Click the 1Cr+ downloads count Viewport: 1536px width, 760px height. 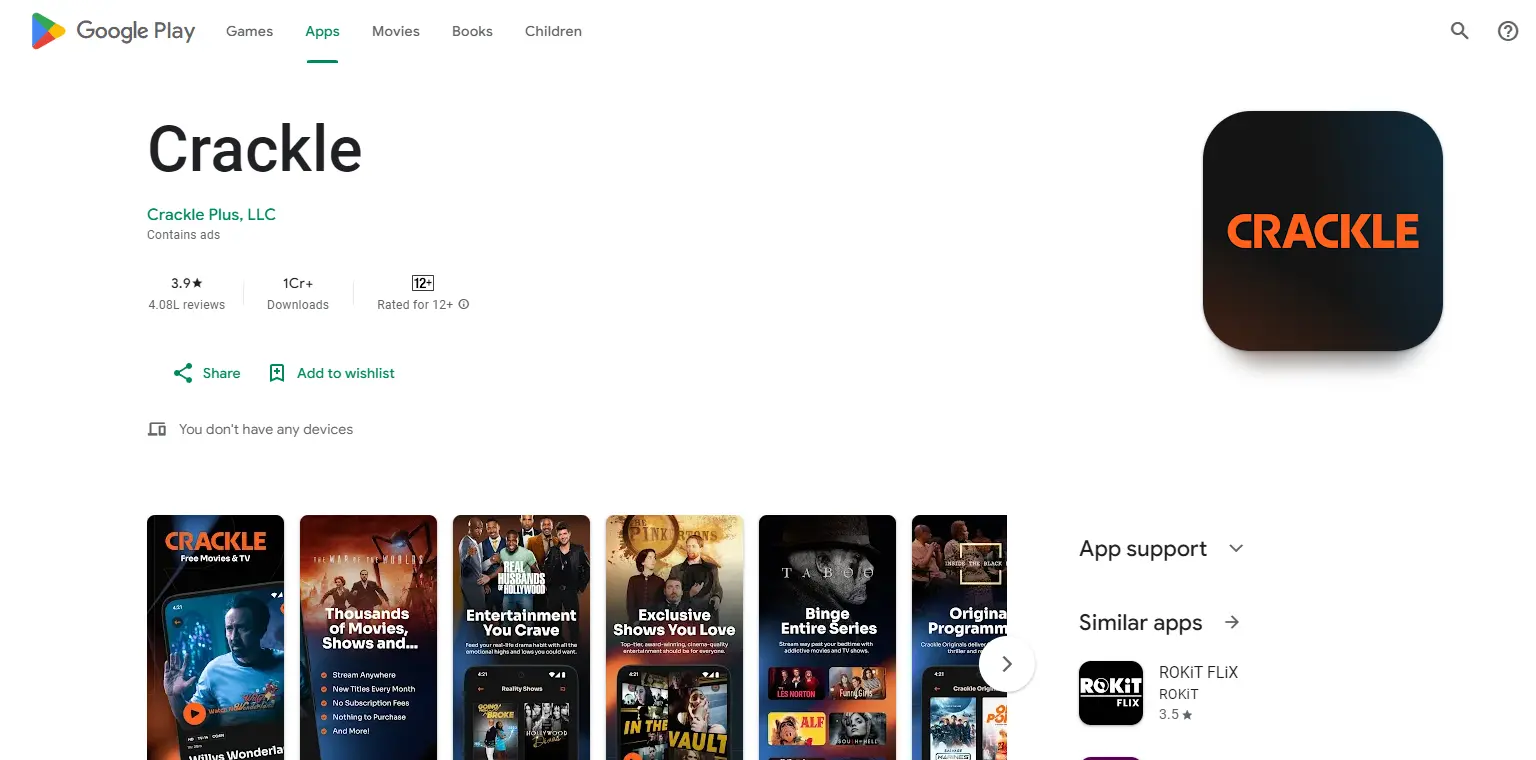(298, 283)
